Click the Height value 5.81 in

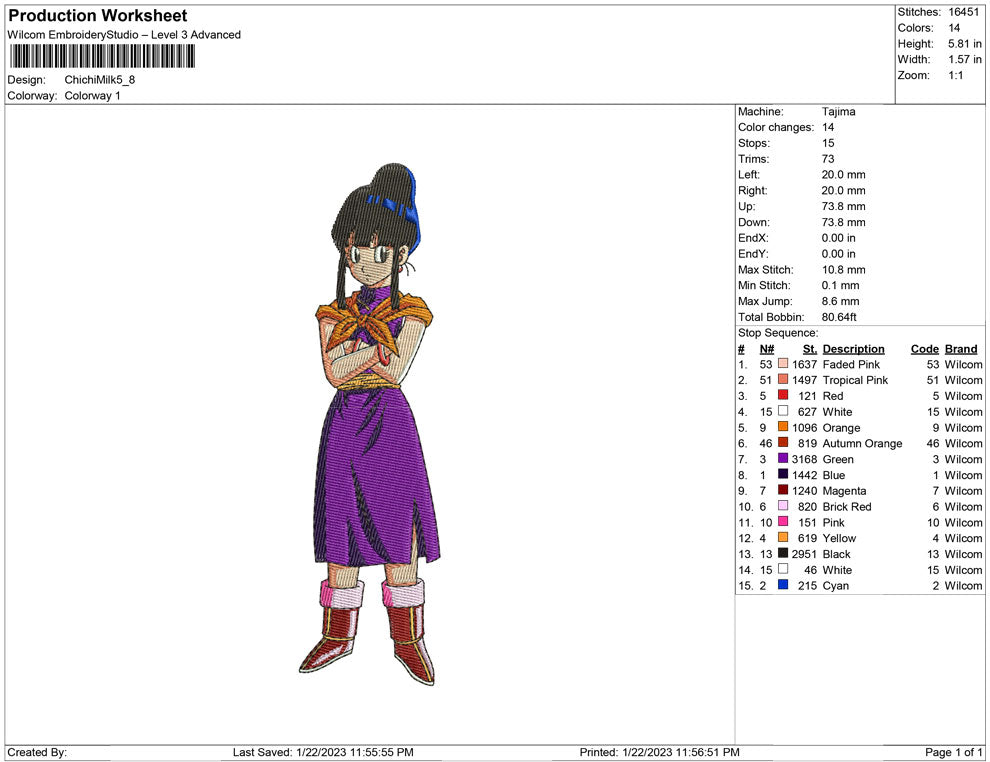(x=965, y=44)
